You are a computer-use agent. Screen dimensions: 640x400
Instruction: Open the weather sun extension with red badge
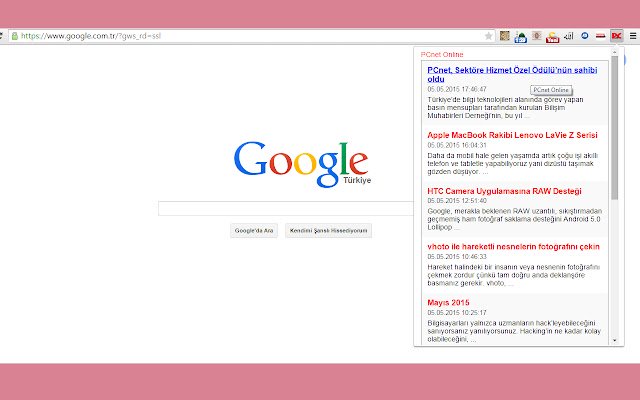(x=552, y=37)
